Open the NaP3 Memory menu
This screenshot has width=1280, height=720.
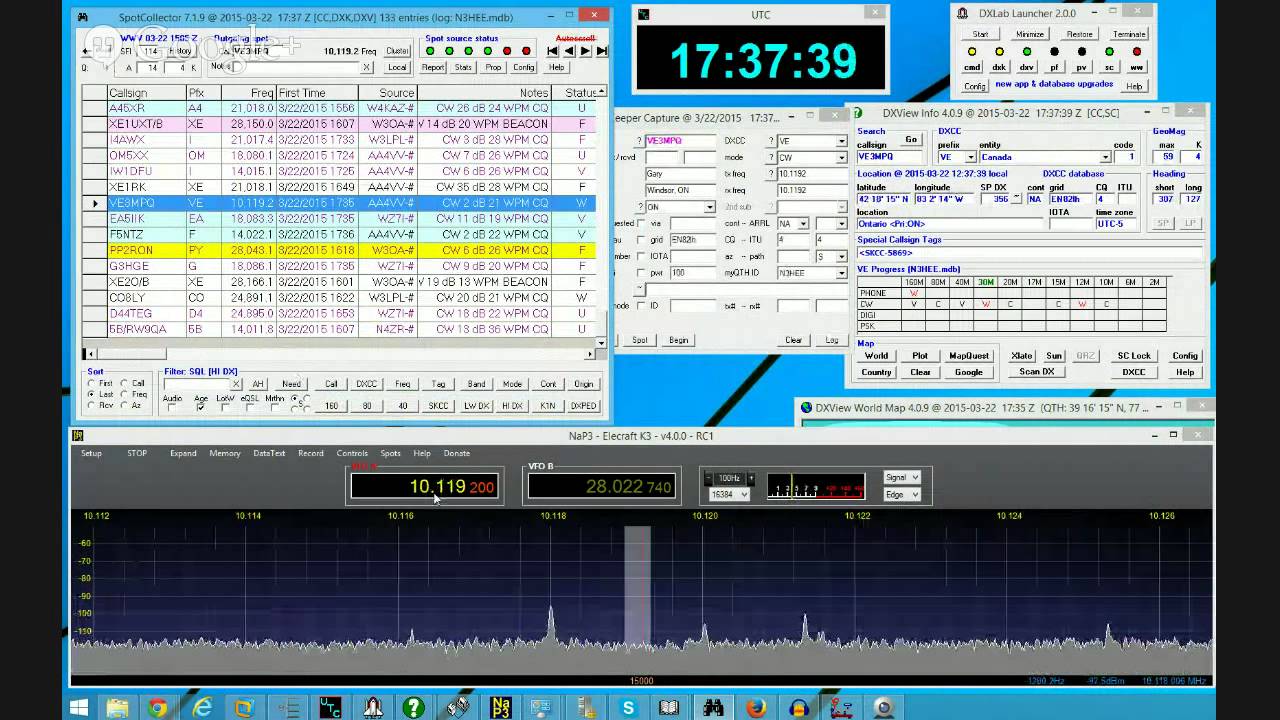click(225, 453)
